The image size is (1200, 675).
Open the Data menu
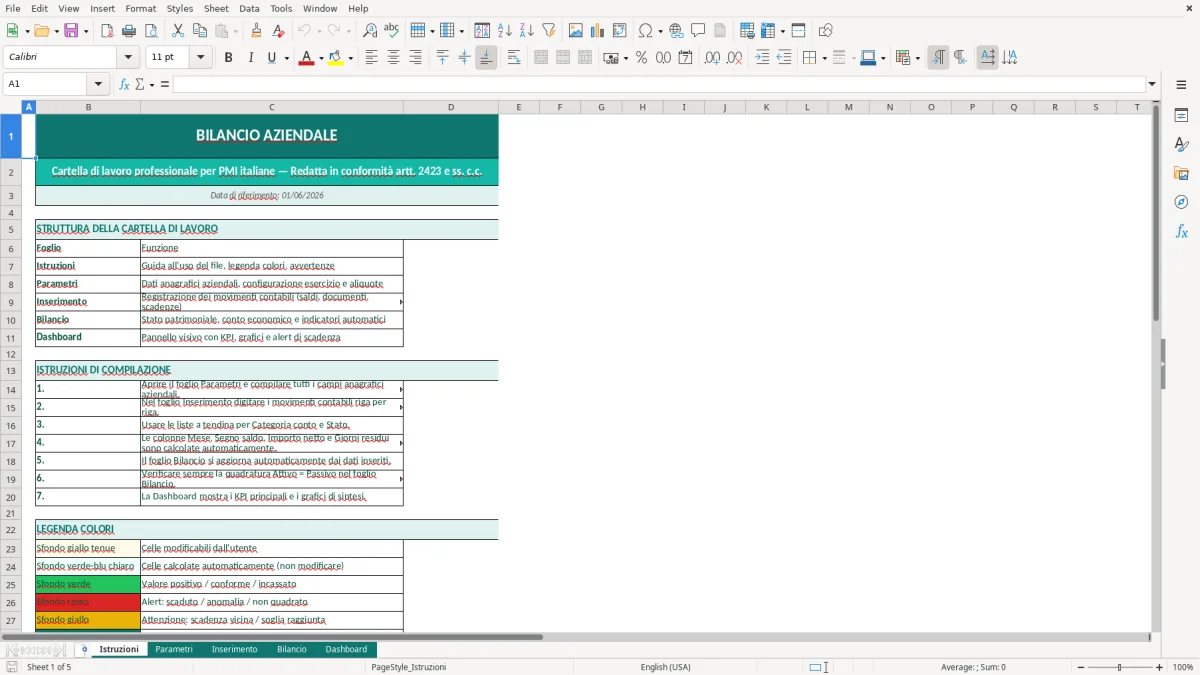click(249, 8)
